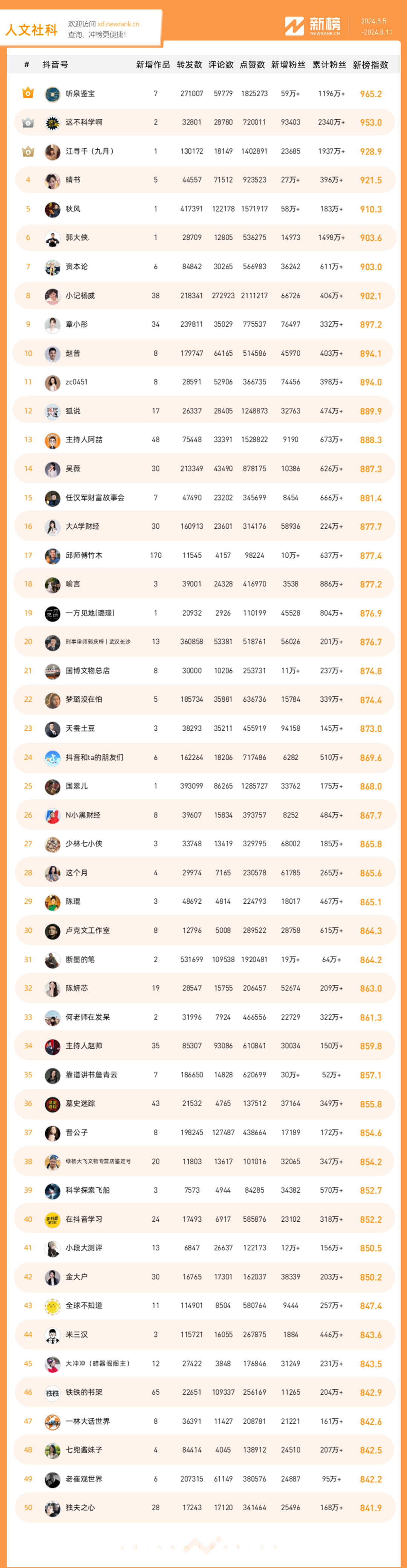
Task: Click the 人文社科 category title
Action: pyautogui.click(x=32, y=30)
